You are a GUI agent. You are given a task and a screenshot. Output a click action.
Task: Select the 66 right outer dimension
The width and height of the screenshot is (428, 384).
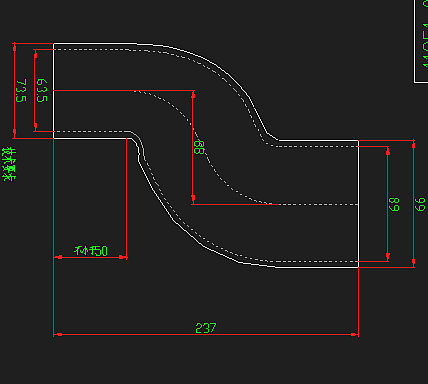click(x=420, y=204)
